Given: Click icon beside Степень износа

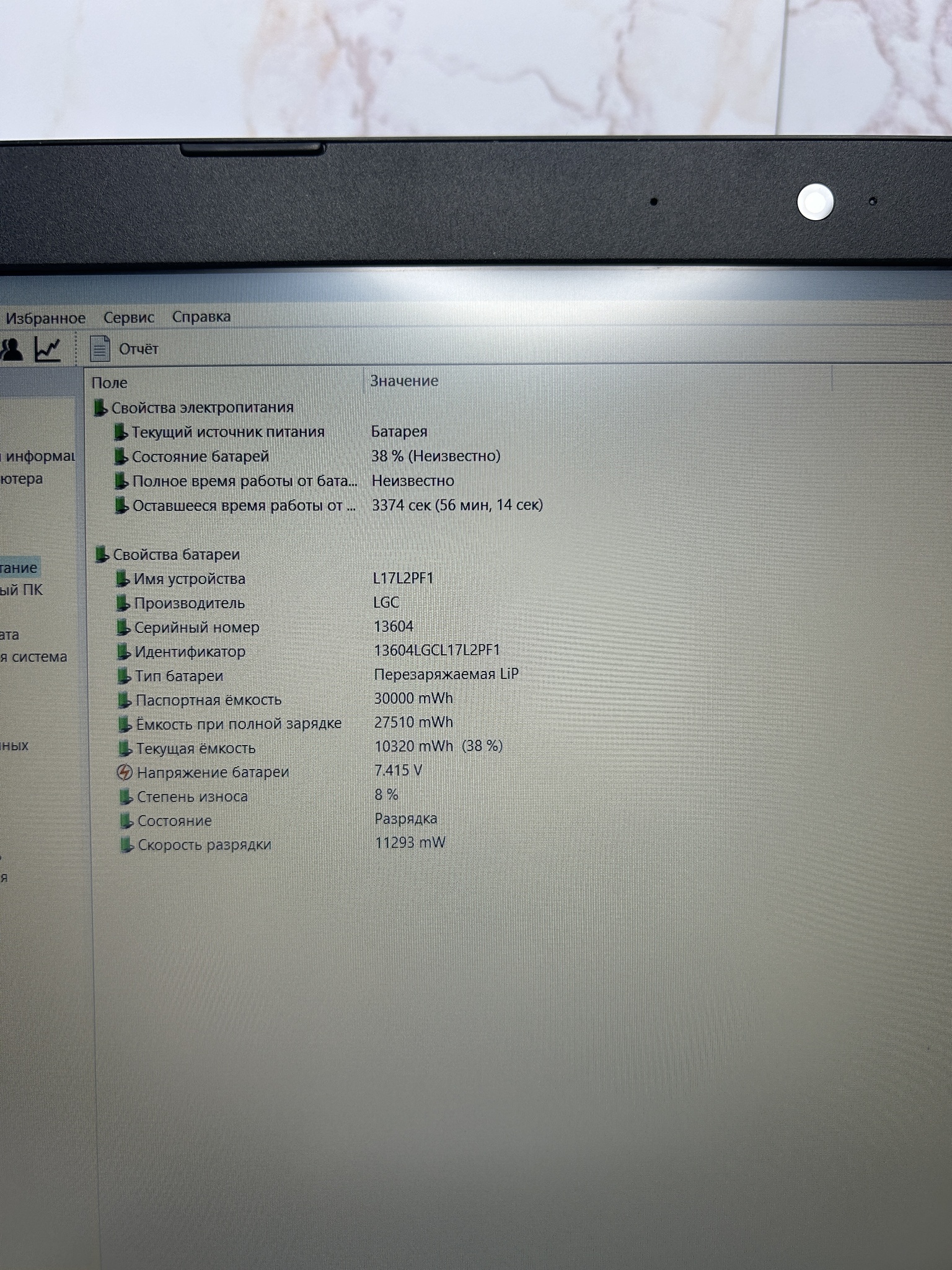Looking at the screenshot, I should click(x=126, y=797).
